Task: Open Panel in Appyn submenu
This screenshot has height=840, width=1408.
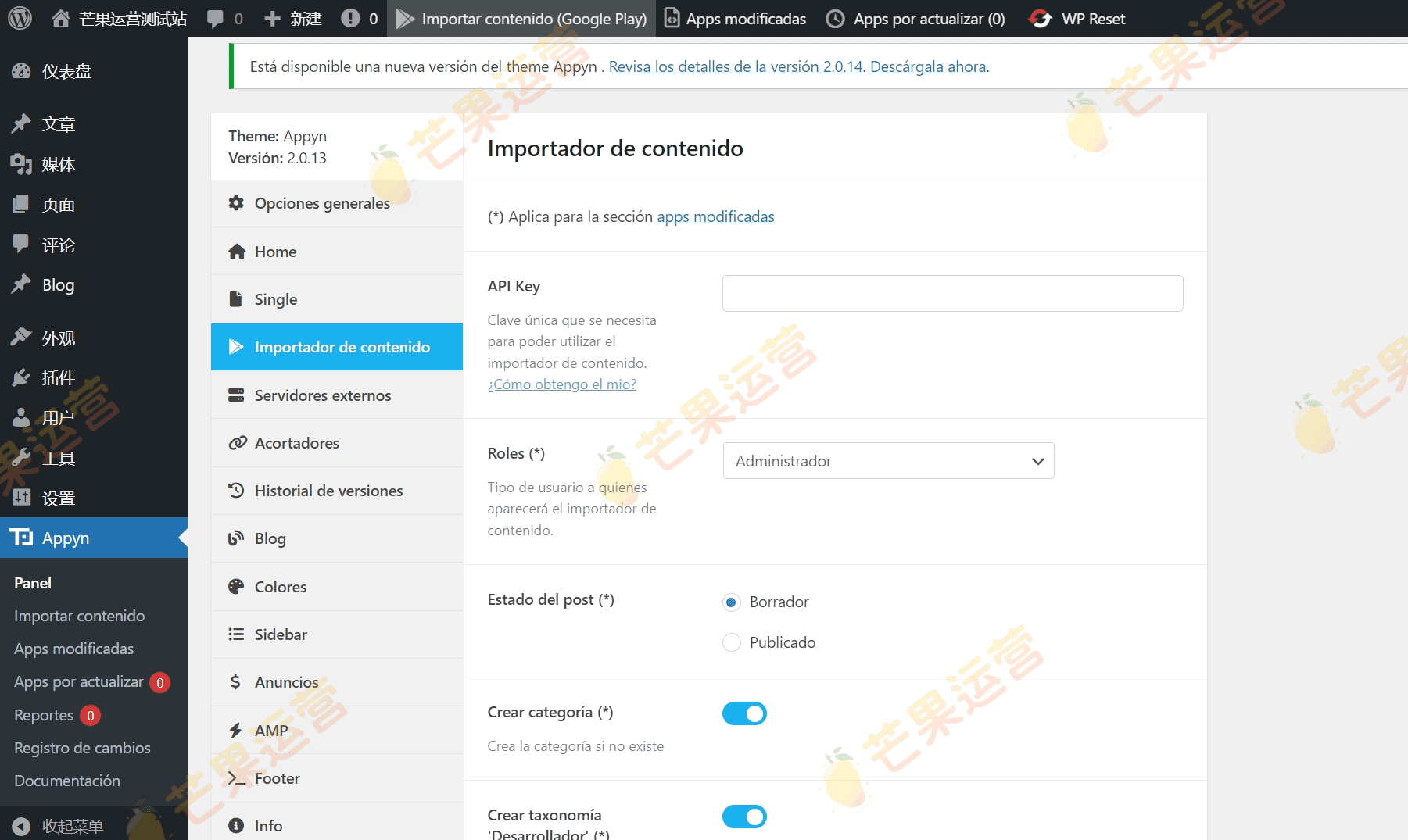Action: [33, 583]
